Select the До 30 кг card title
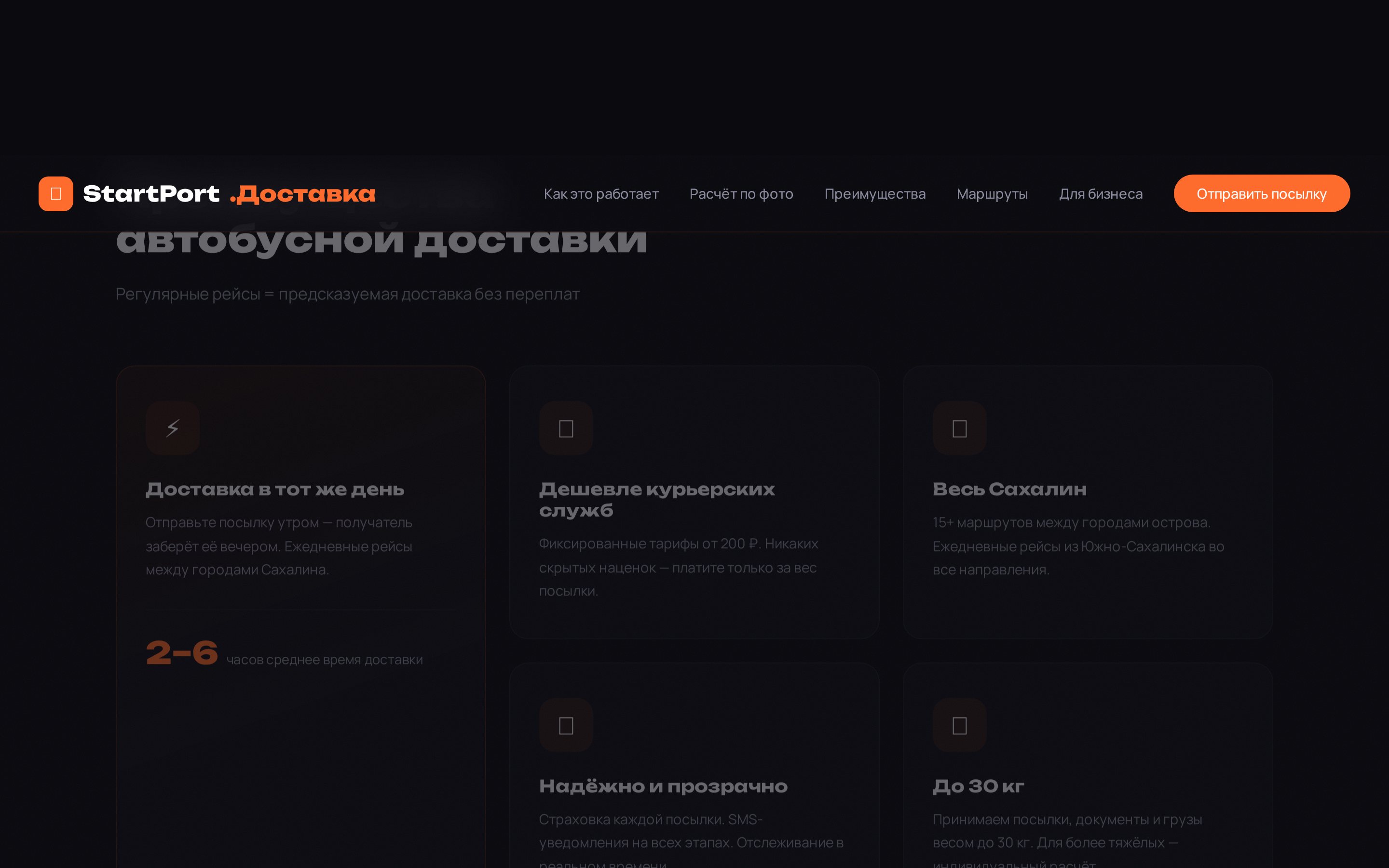The height and width of the screenshot is (868, 1389). pos(978,787)
